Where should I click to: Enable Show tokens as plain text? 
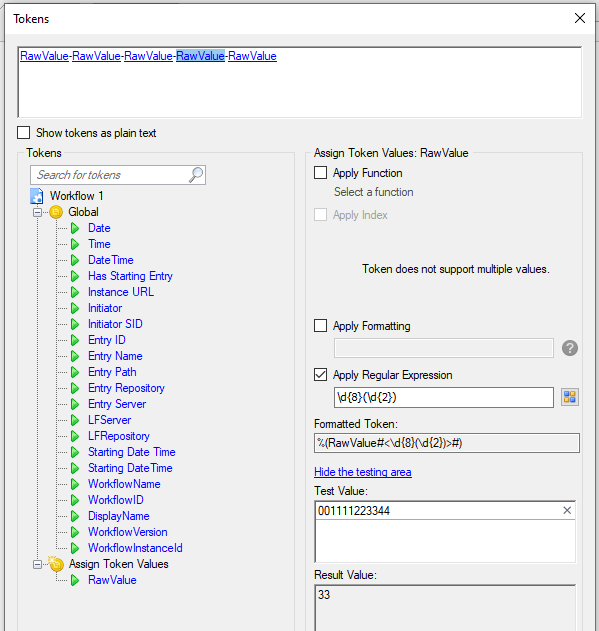tap(24, 132)
